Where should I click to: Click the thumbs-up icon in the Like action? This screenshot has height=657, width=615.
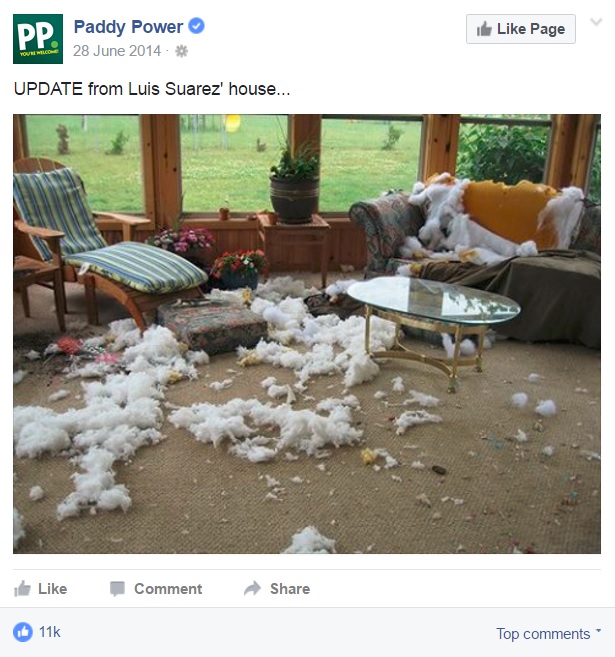point(22,589)
